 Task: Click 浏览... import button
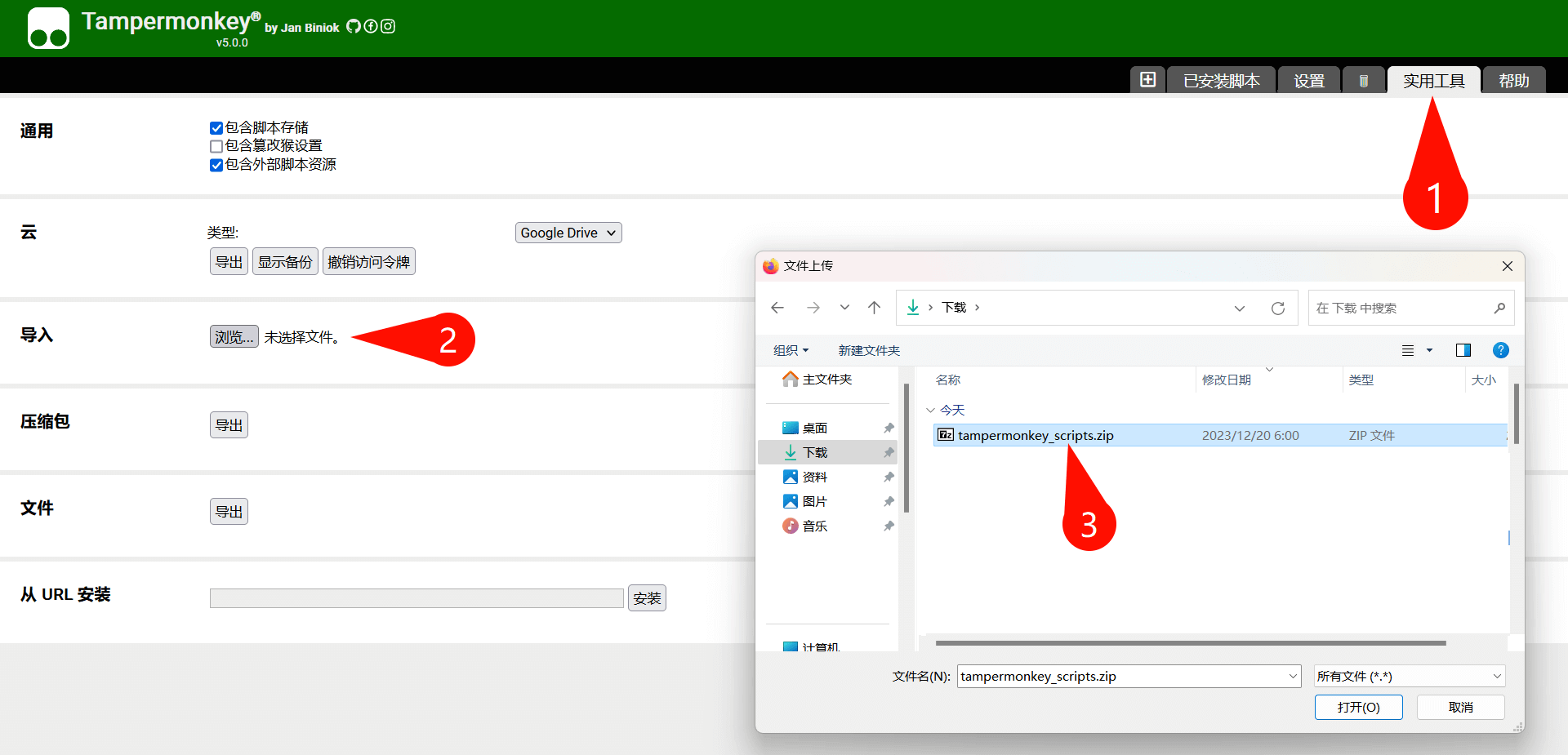pyautogui.click(x=234, y=336)
